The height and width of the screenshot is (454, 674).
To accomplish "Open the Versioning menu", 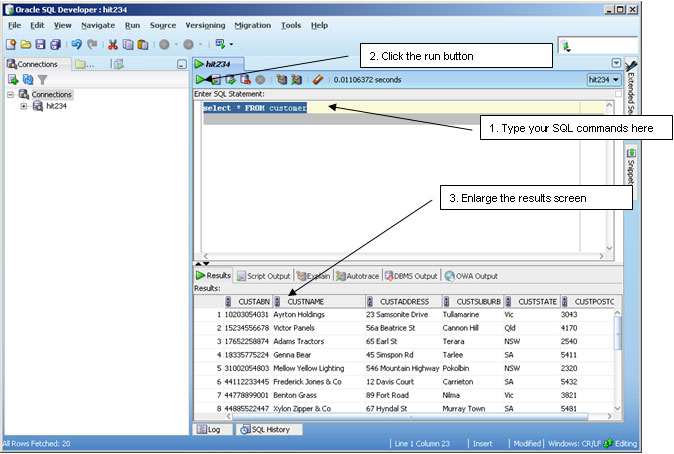I will tap(205, 25).
